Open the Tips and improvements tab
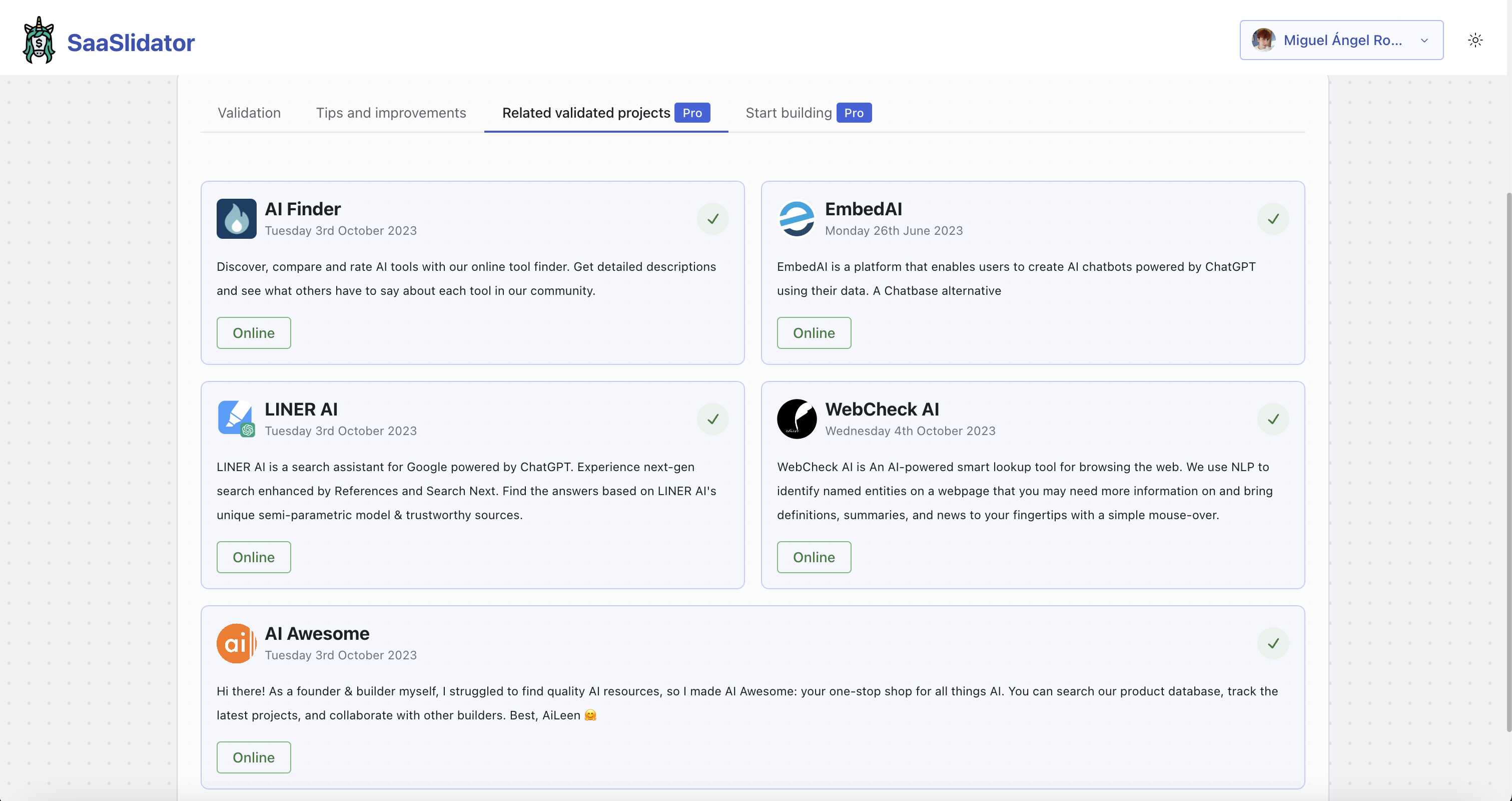The height and width of the screenshot is (801, 1512). click(391, 112)
